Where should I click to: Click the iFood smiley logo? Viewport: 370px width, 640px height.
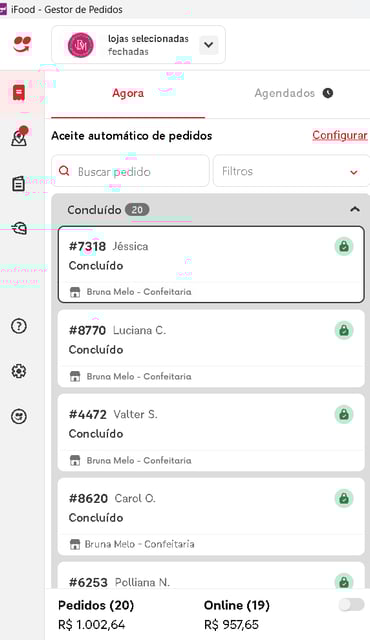click(x=22, y=44)
